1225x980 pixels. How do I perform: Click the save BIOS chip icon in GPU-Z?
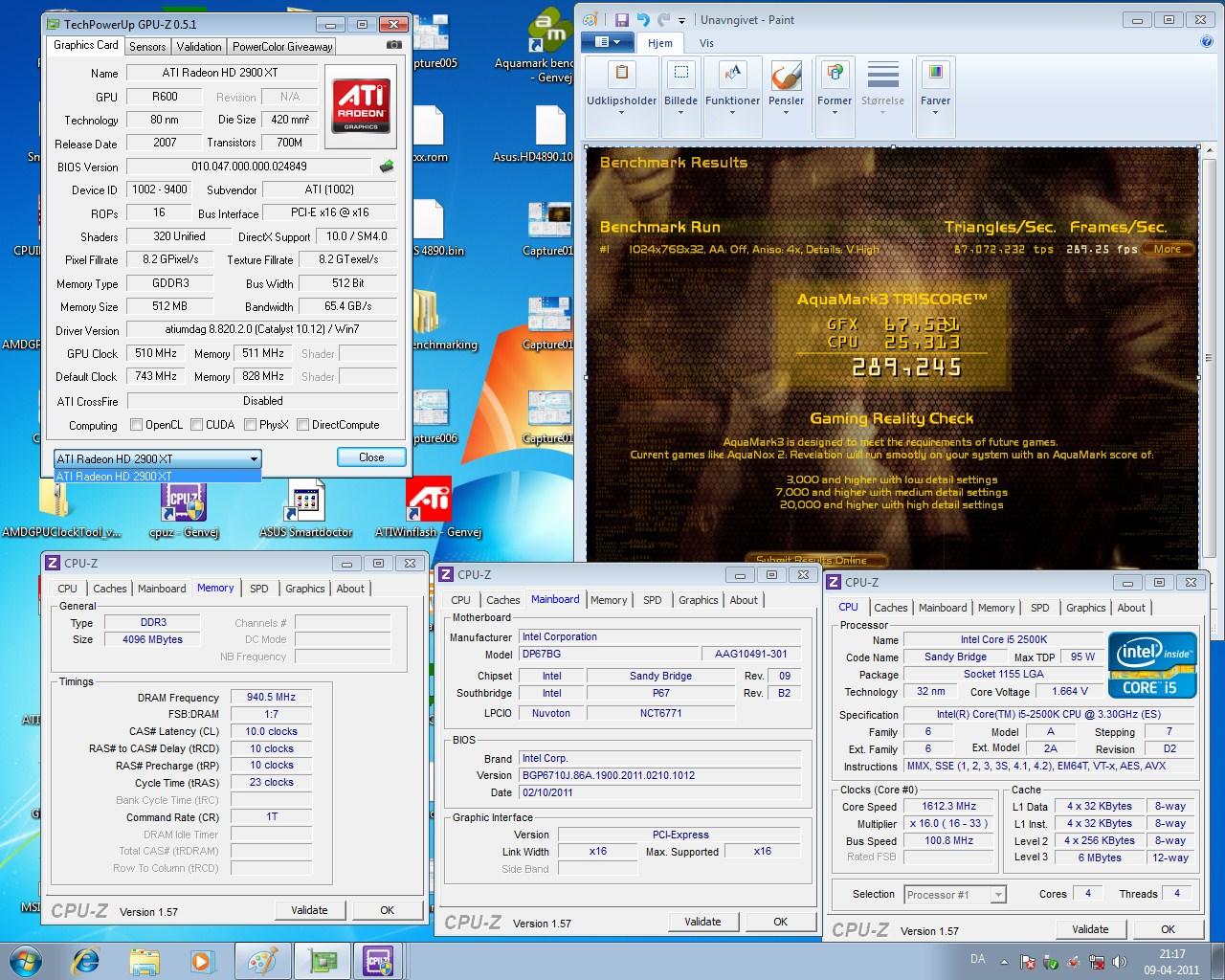coord(387,167)
